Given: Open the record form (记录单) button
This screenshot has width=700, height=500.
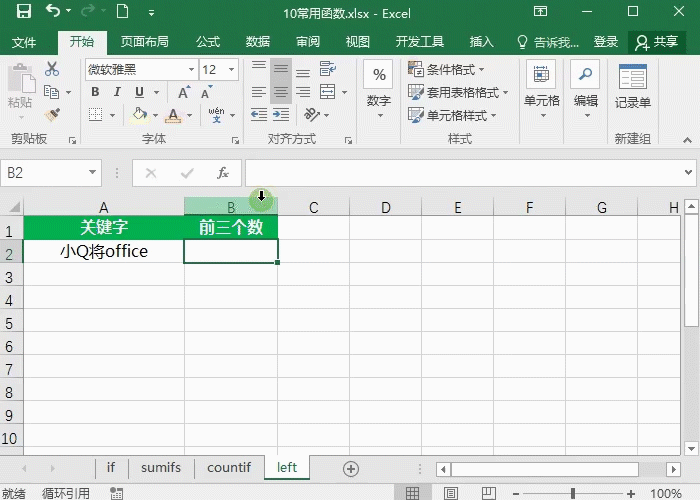Looking at the screenshot, I should [633, 87].
